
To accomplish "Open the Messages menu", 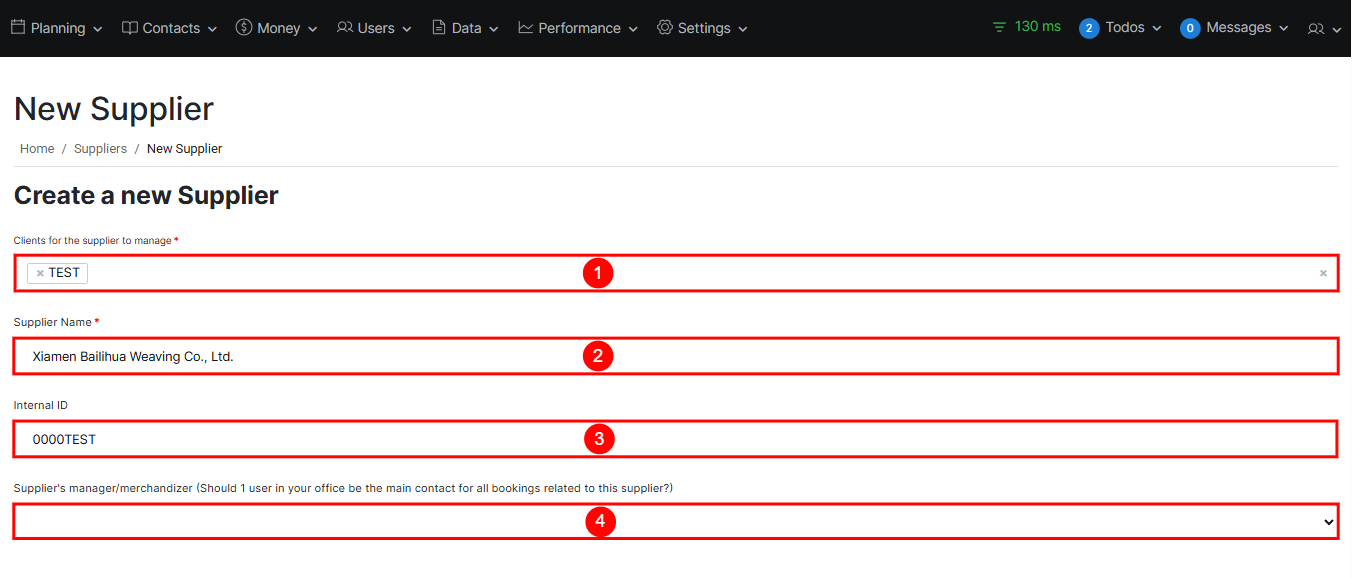I will click(x=1235, y=28).
